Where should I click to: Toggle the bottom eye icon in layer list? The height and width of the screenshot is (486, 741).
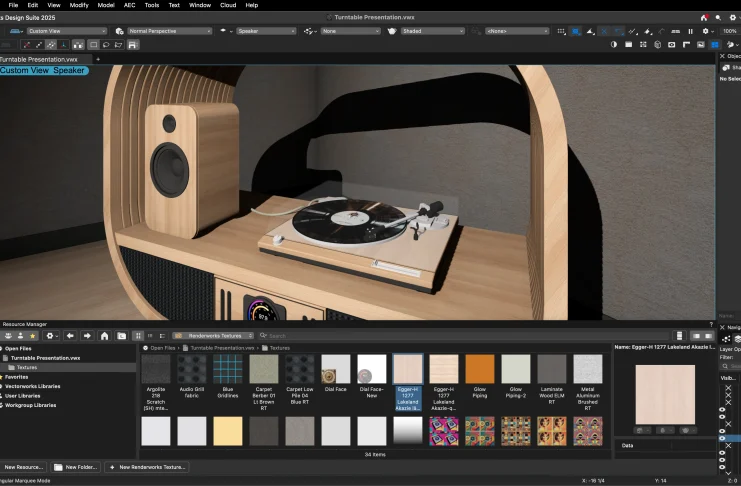[x=723, y=466]
